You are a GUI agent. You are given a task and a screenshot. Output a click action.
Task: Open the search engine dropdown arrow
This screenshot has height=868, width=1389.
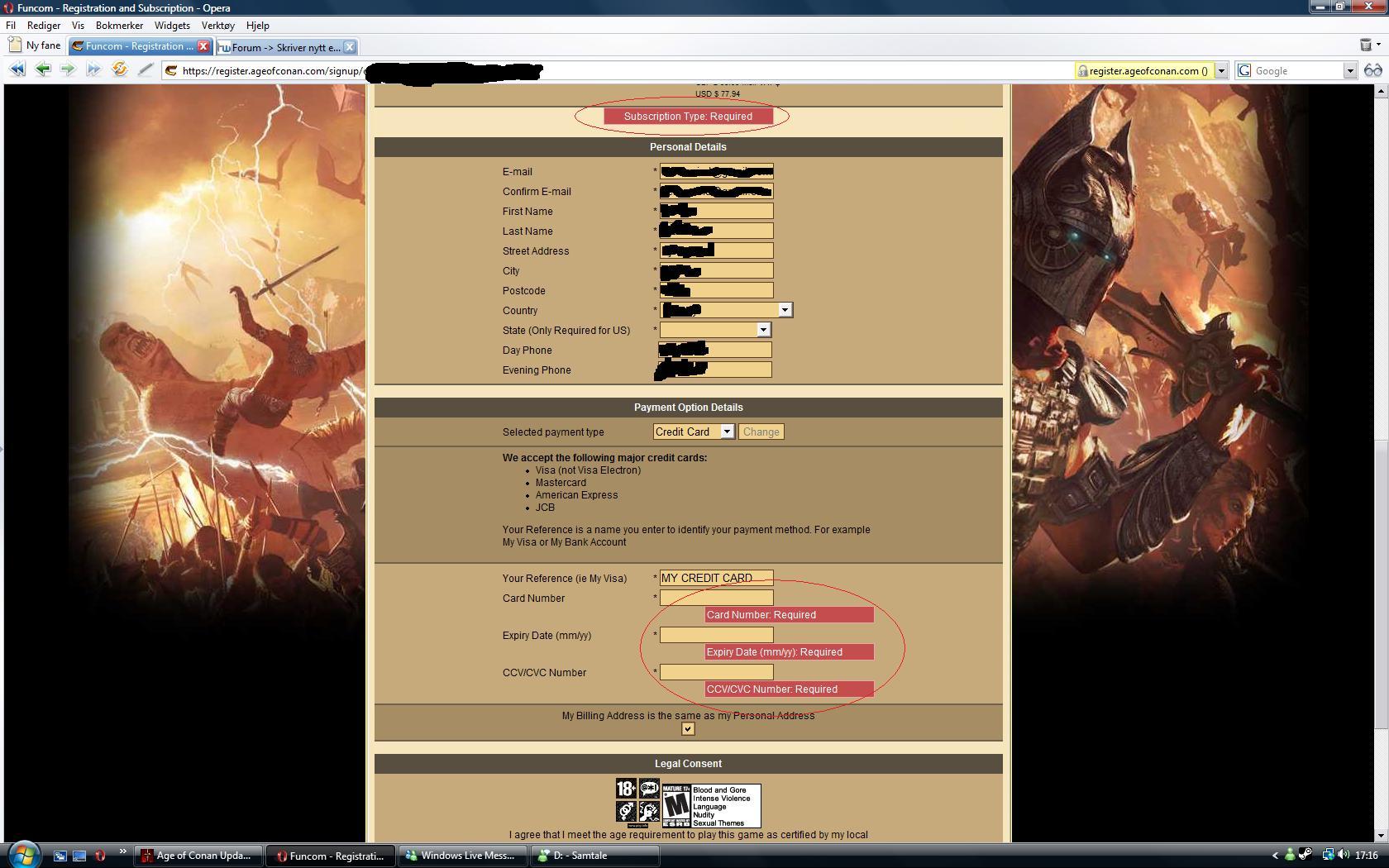(1349, 71)
